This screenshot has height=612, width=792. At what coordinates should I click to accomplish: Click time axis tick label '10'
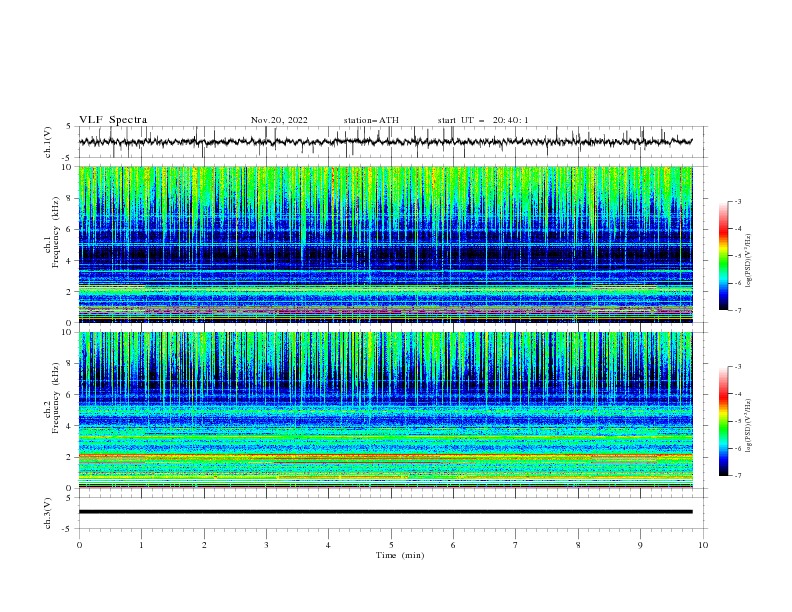click(703, 545)
